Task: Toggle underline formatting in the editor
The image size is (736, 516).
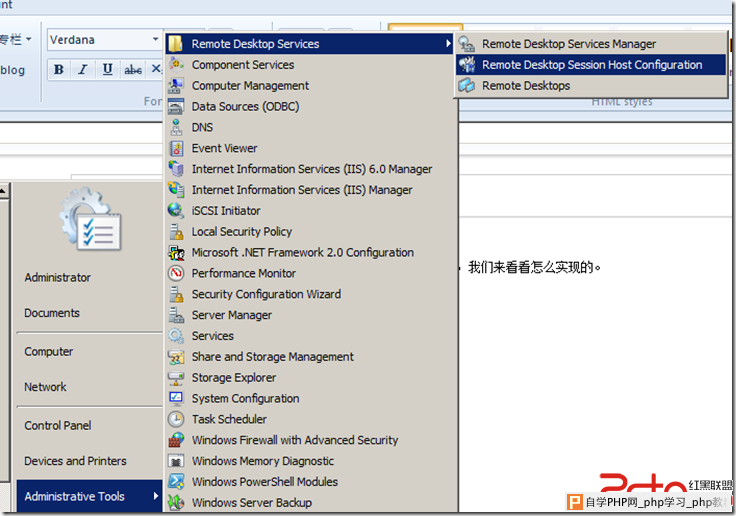Action: 107,69
